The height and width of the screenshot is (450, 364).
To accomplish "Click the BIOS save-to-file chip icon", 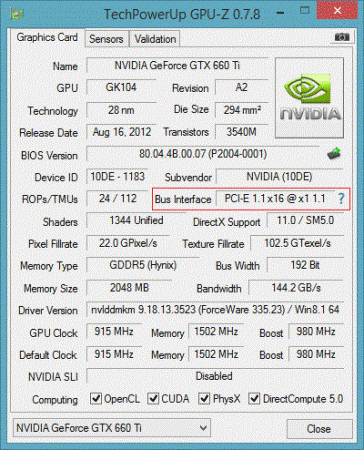I will (x=334, y=153).
